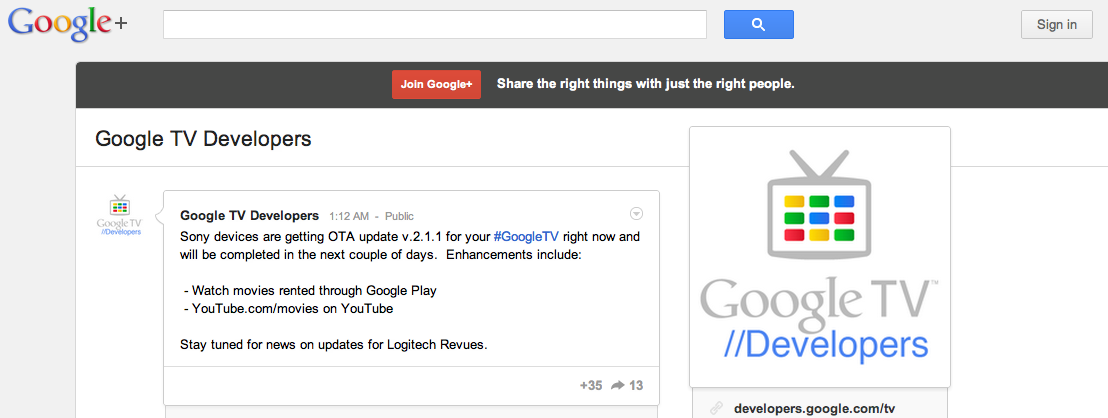1108x418 pixels.
Task: Click the Public visibility label on the post
Action: (399, 216)
